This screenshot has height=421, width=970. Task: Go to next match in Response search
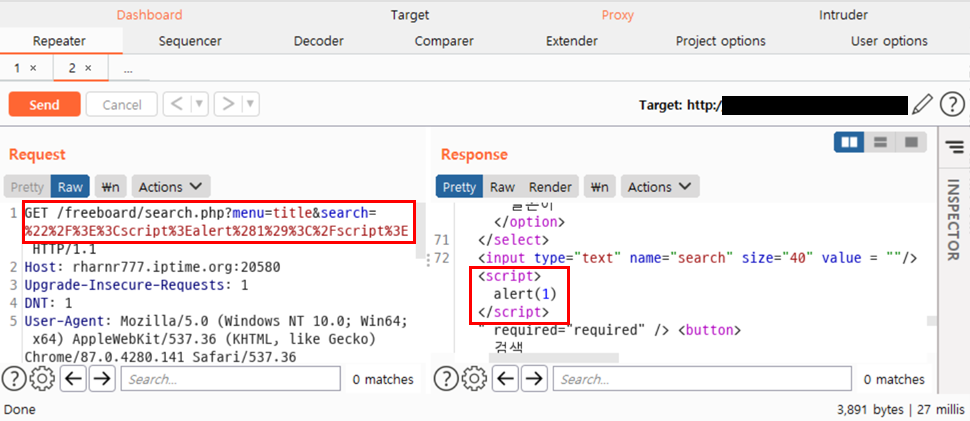pos(534,378)
